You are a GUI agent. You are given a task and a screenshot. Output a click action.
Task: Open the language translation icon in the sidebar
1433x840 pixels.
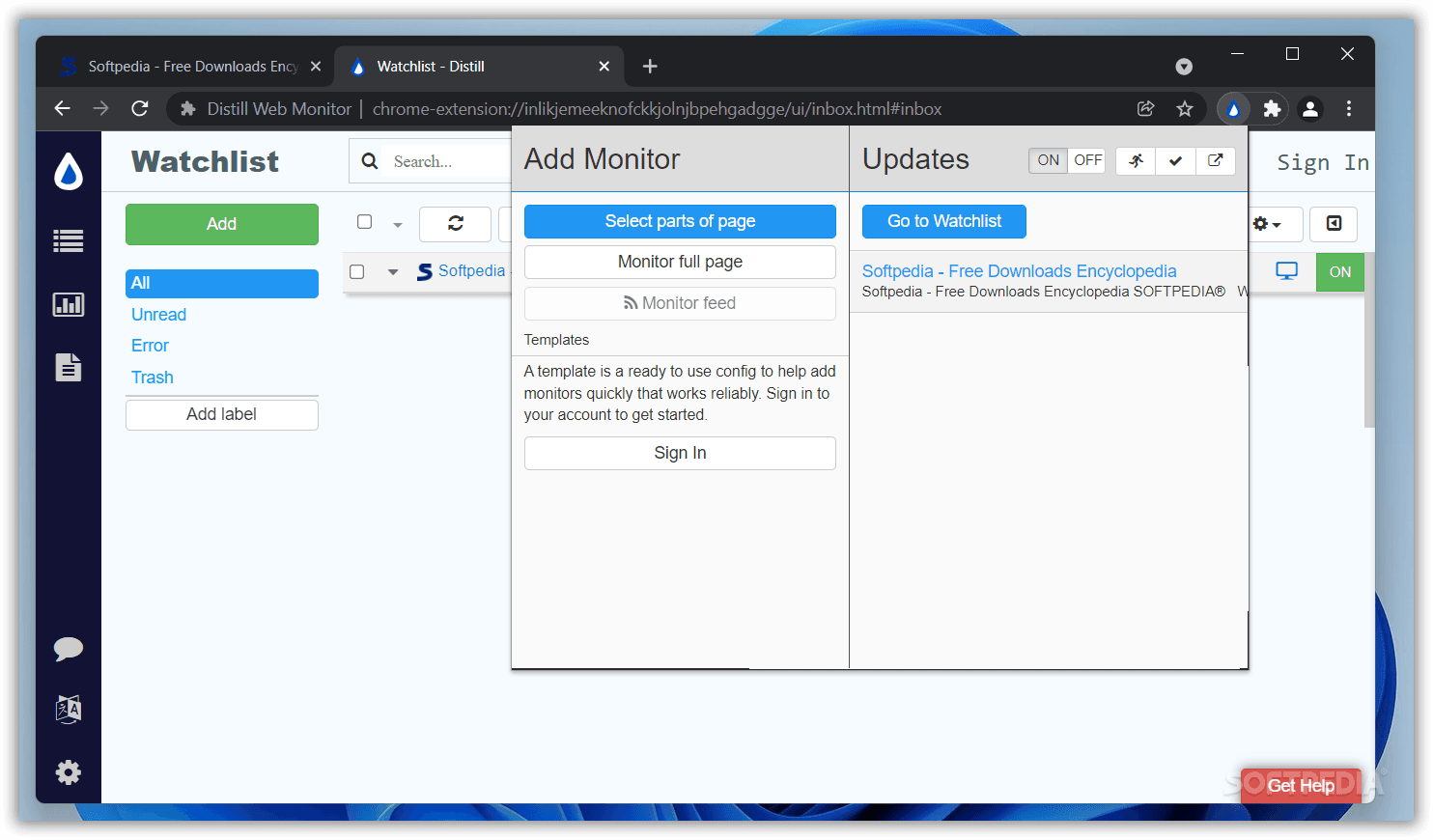click(x=68, y=710)
